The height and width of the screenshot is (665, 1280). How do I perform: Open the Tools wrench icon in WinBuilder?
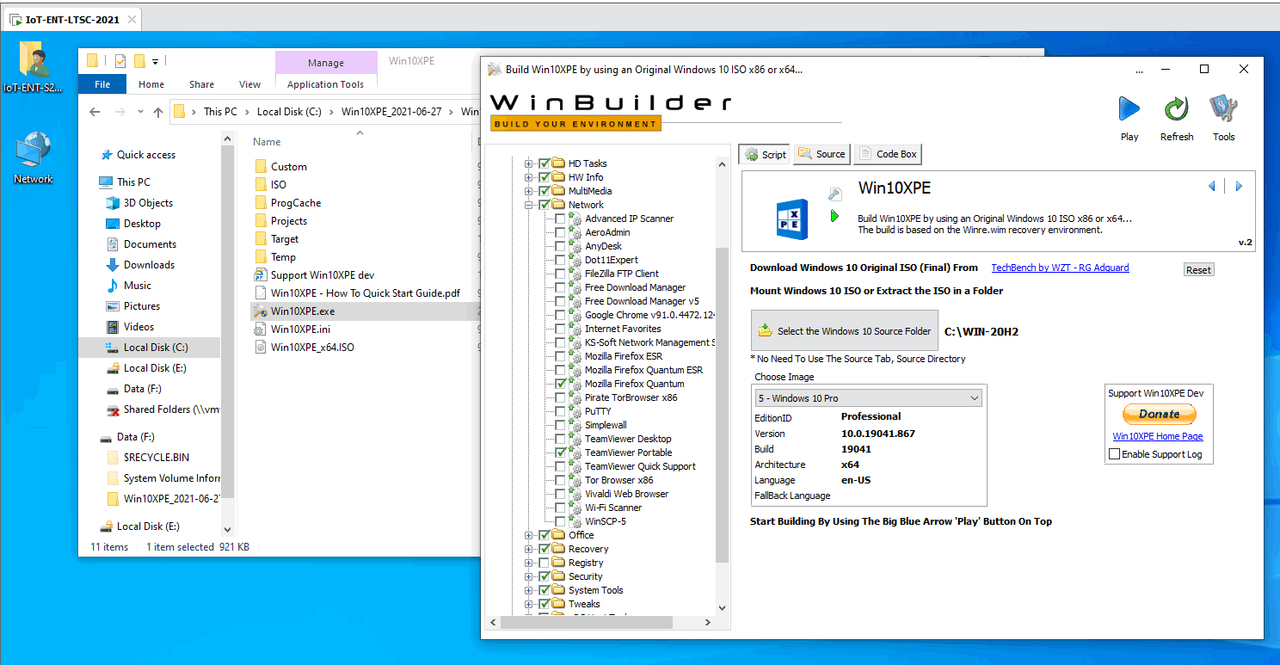[1223, 109]
